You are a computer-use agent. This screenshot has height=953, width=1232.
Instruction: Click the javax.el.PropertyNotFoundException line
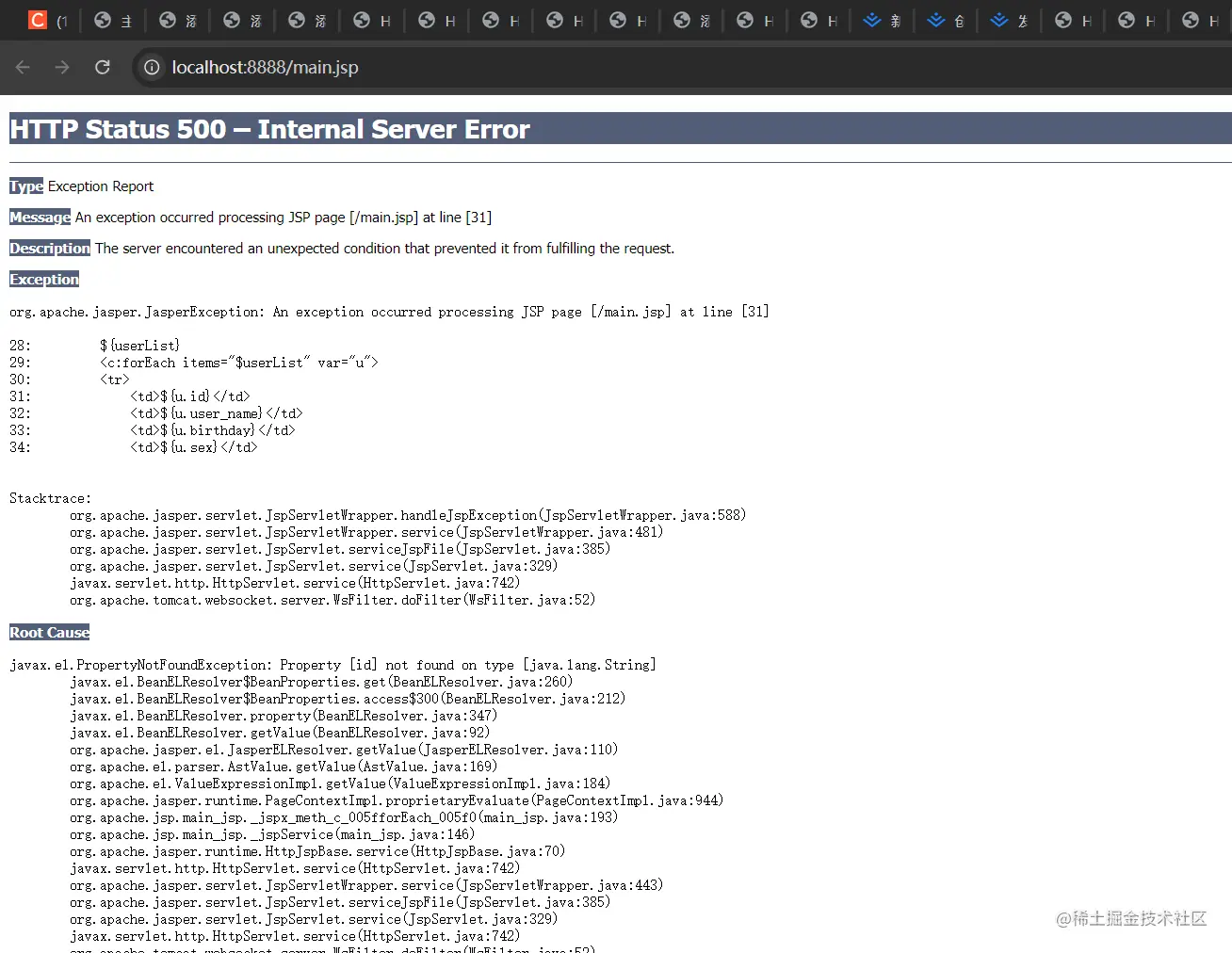[x=333, y=665]
